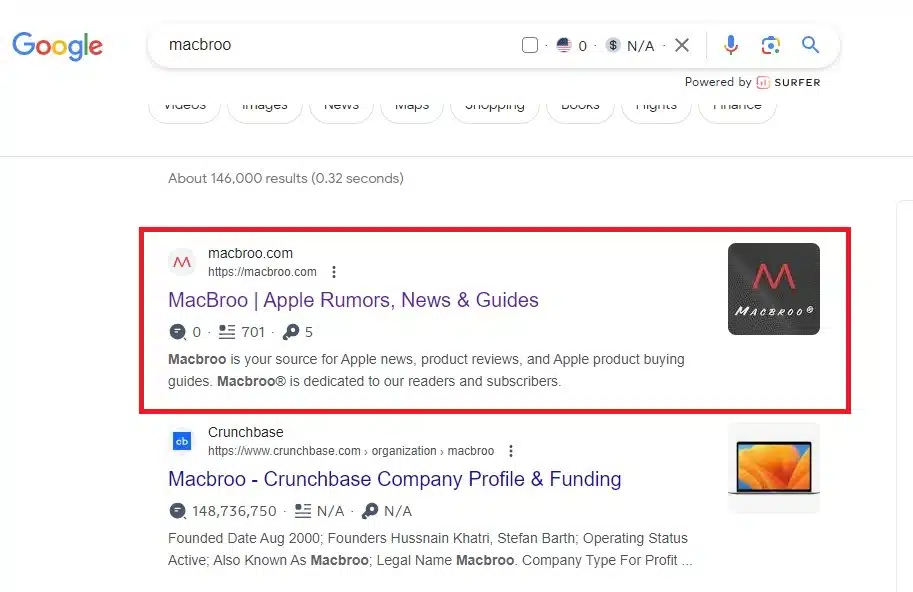Open the Crunchbase Company Profile result link
This screenshot has width=913, height=592.
[394, 479]
